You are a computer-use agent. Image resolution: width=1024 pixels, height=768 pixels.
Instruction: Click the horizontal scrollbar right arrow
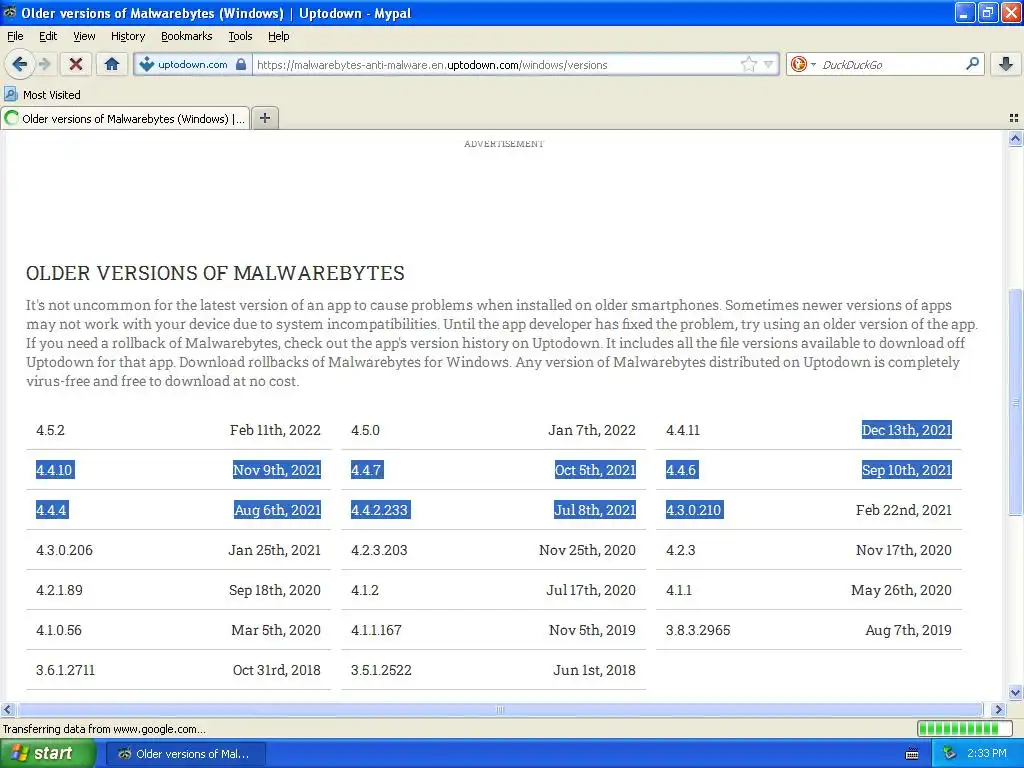click(x=999, y=709)
